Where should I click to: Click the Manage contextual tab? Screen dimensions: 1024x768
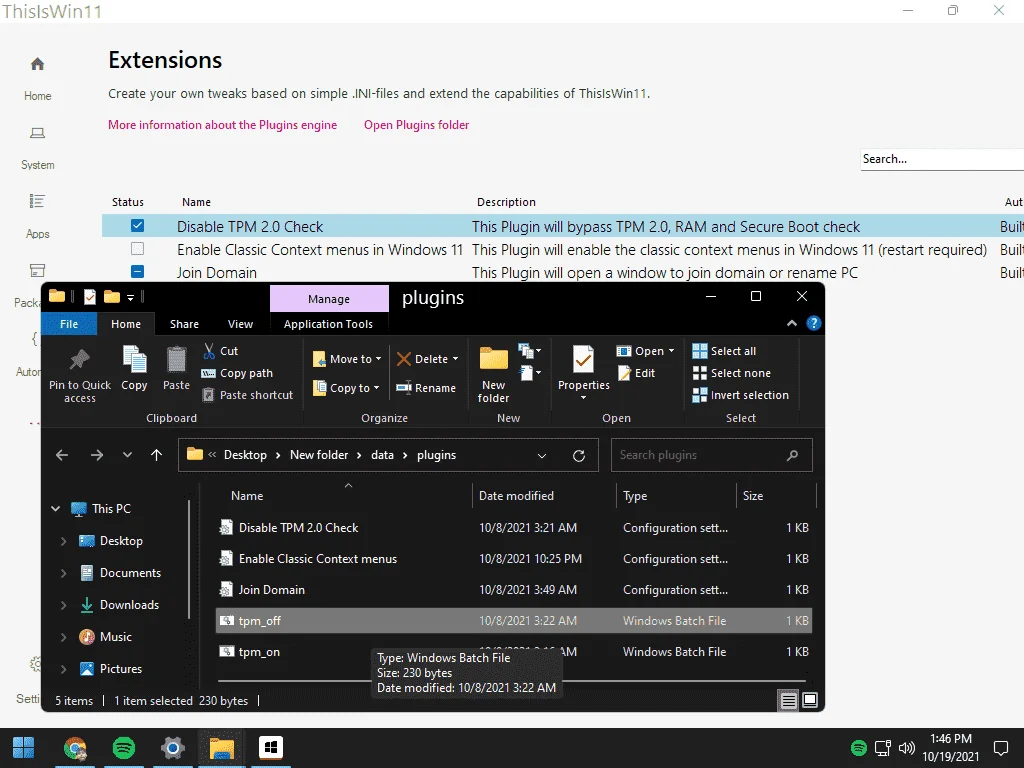pyautogui.click(x=329, y=299)
